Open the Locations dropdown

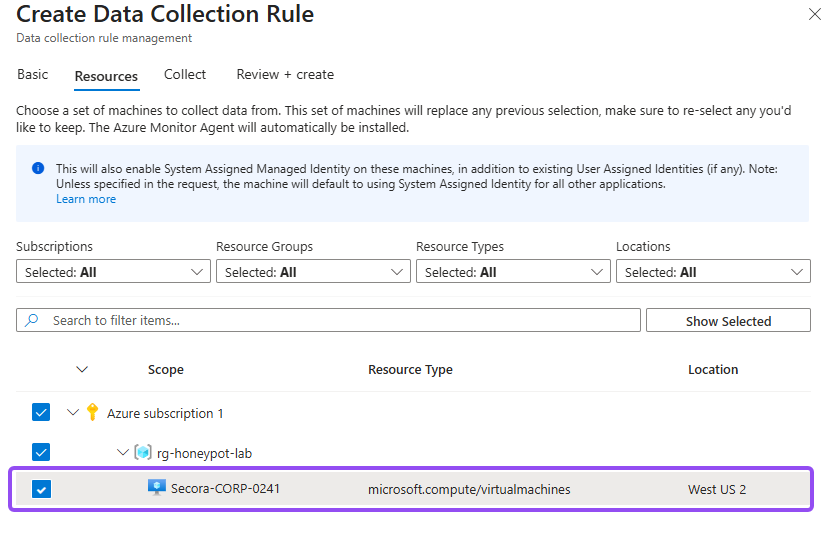click(x=713, y=271)
